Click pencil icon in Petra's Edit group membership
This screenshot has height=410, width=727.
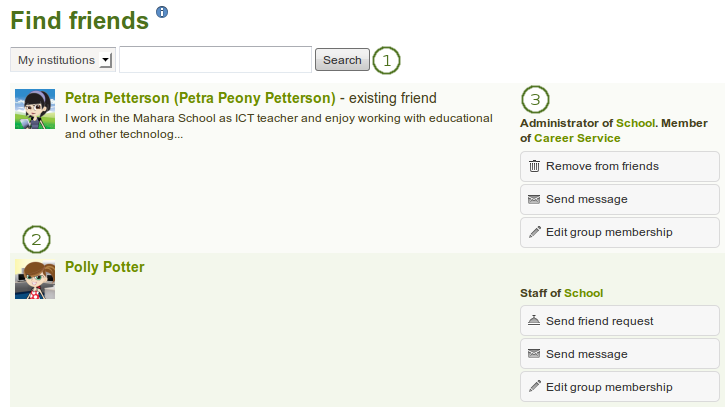point(535,232)
